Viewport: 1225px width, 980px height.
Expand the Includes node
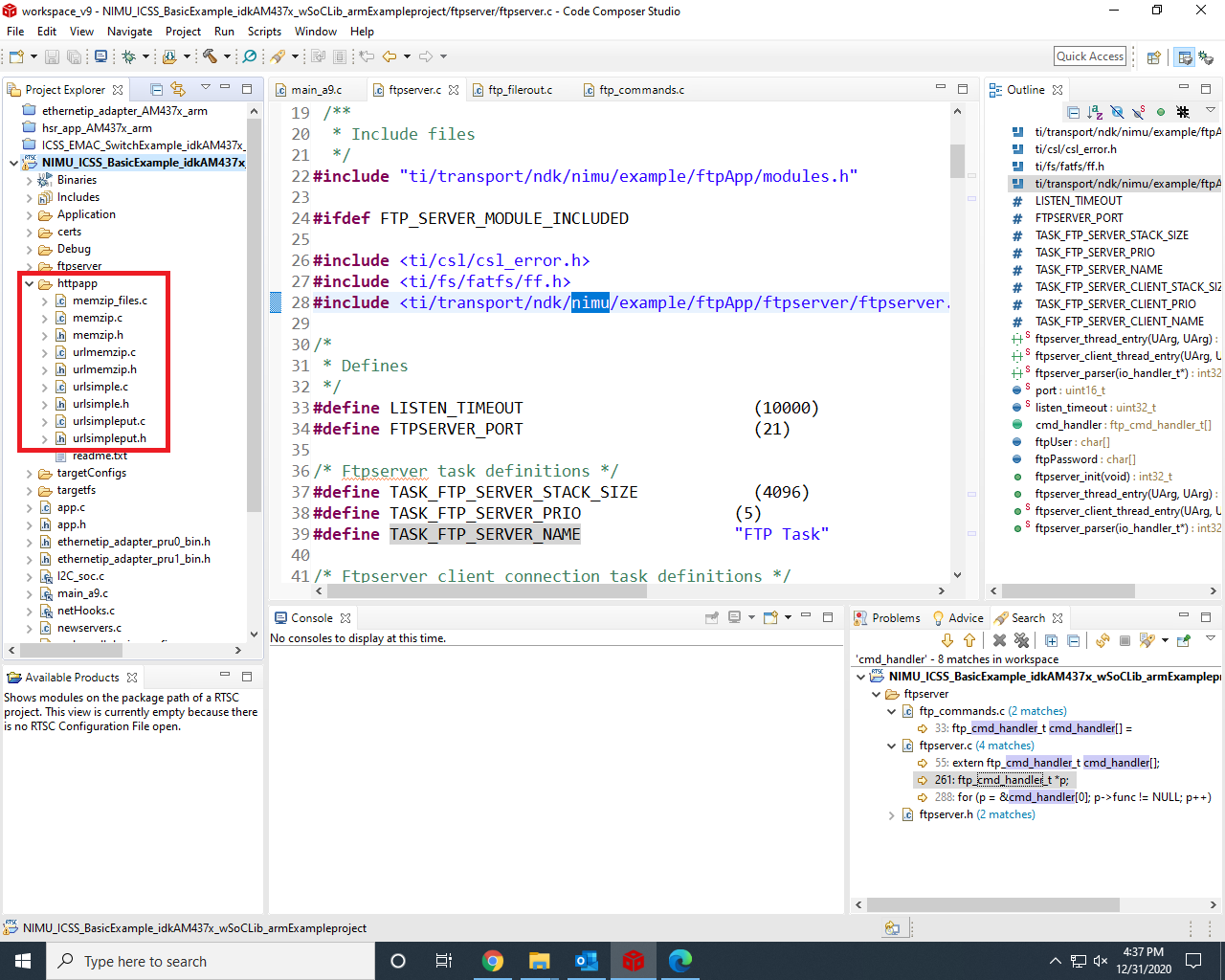[x=30, y=197]
